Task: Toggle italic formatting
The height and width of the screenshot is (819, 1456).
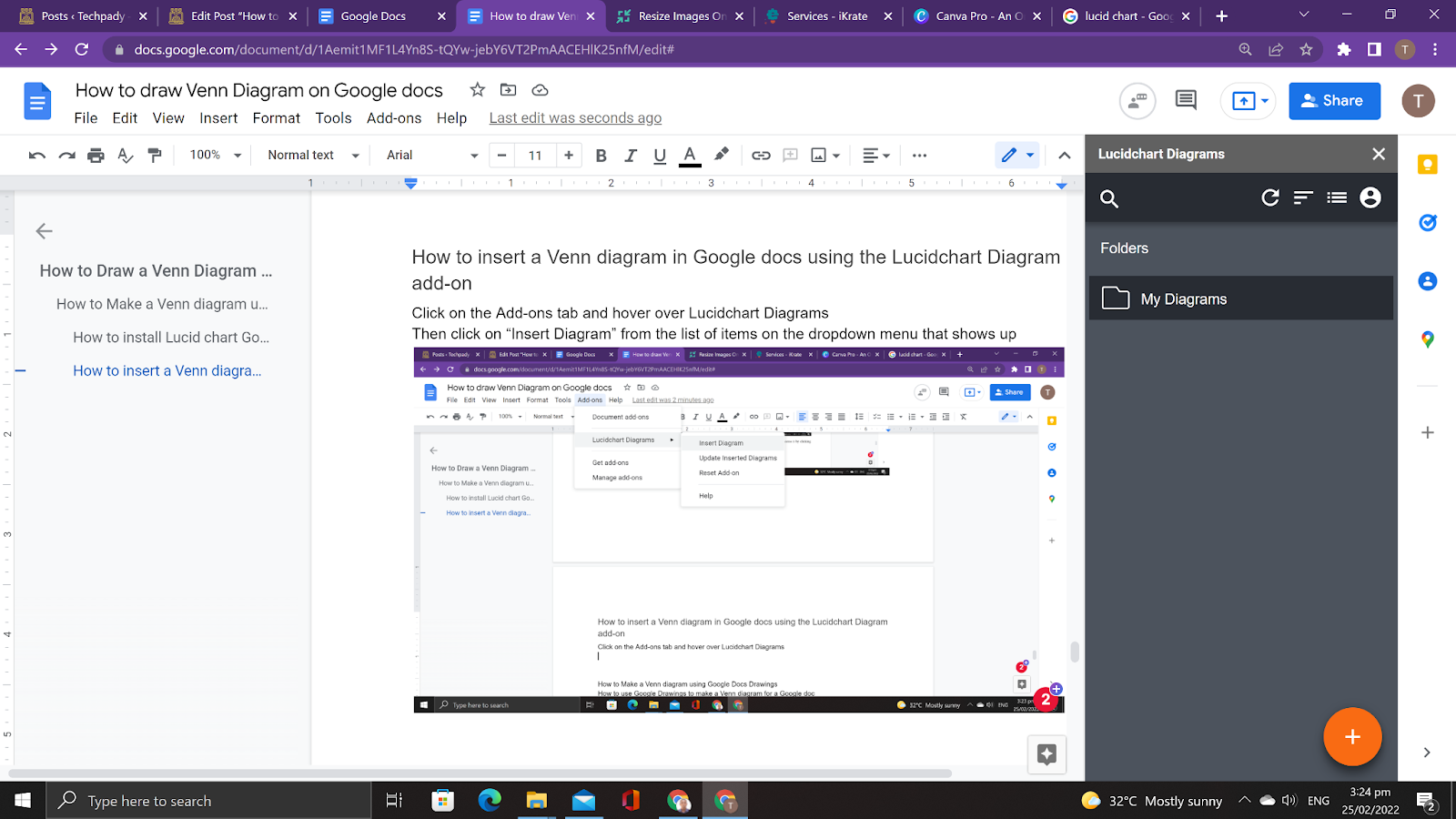Action: (x=630, y=156)
